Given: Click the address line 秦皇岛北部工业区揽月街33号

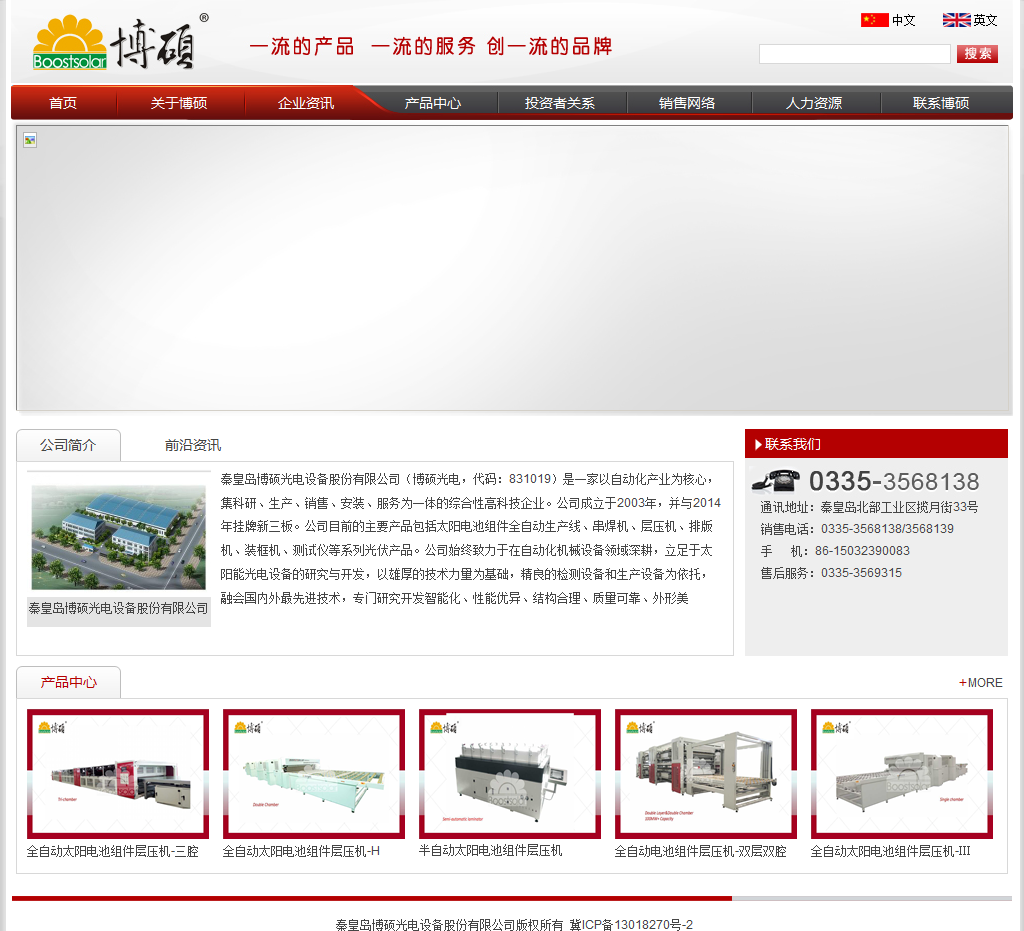Looking at the screenshot, I should tap(899, 507).
